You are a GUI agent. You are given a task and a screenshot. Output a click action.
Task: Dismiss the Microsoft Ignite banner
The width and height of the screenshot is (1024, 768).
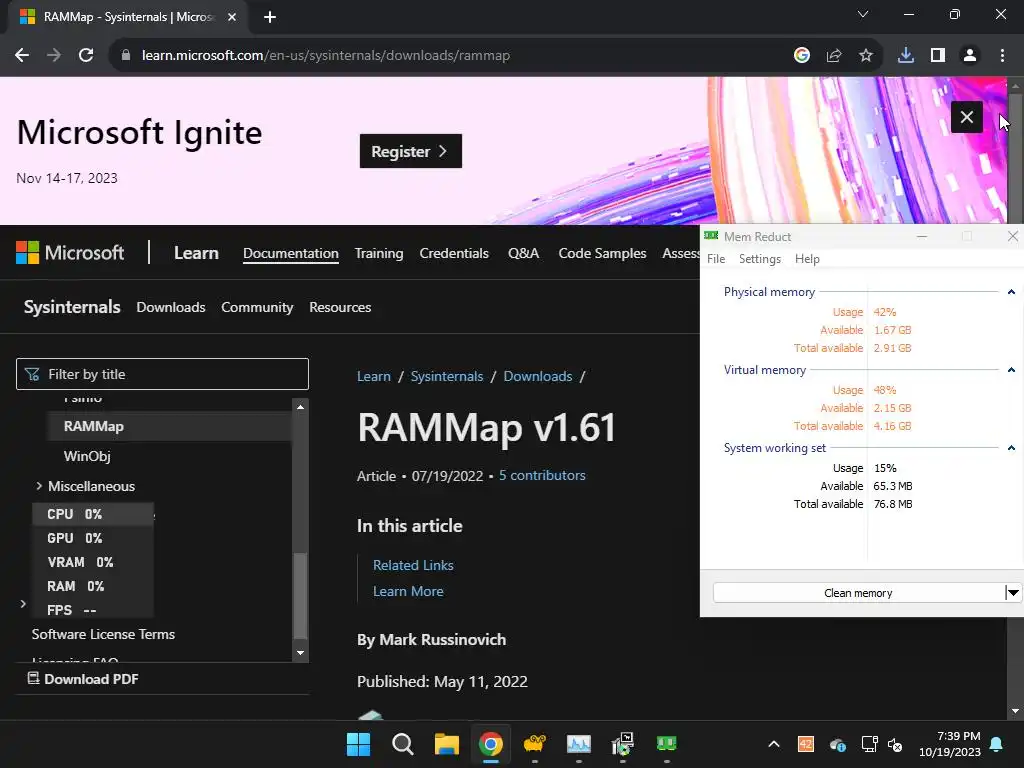967,117
